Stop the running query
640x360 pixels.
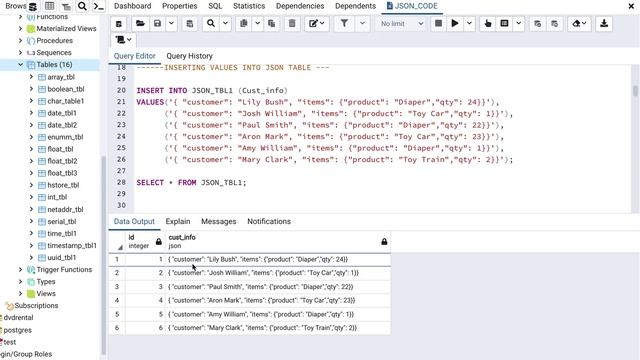pyautogui.click(x=438, y=24)
